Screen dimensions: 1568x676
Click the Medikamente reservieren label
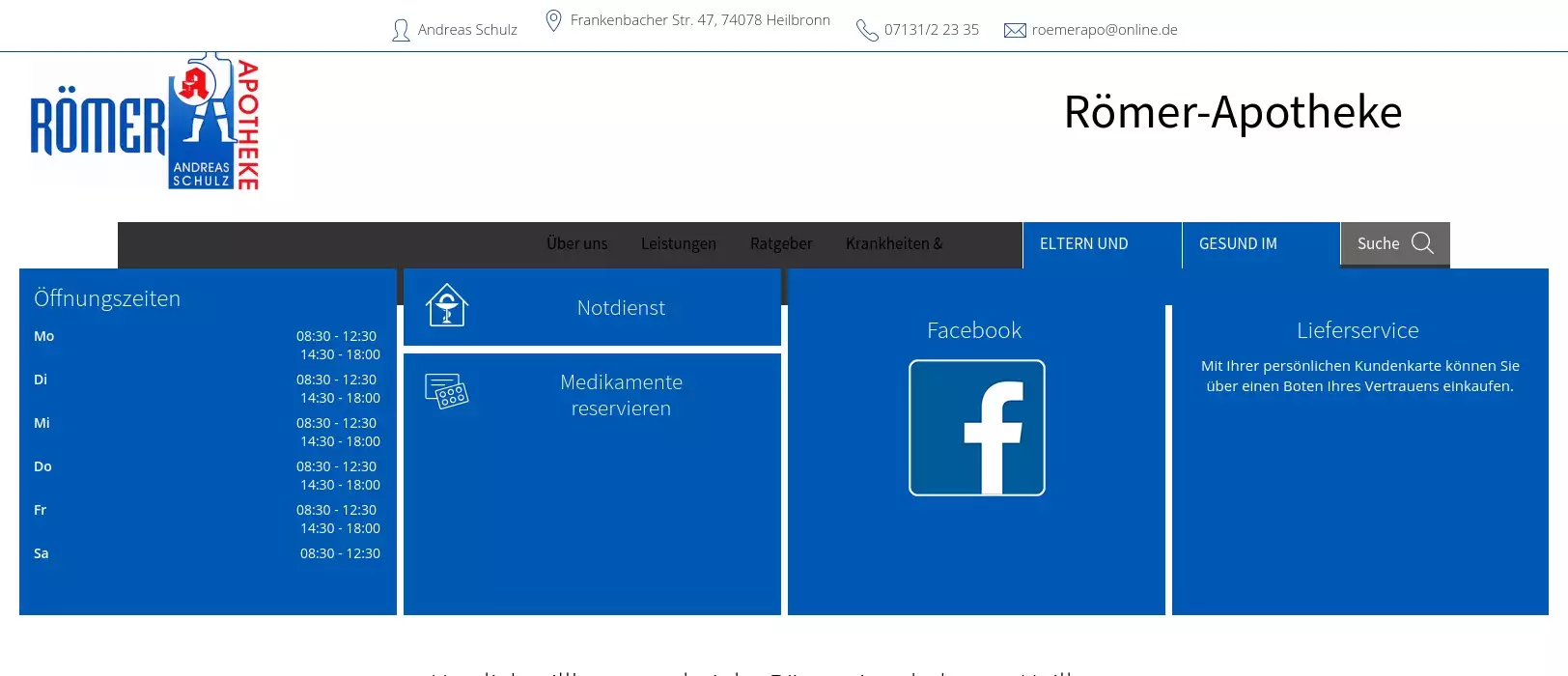[621, 395]
